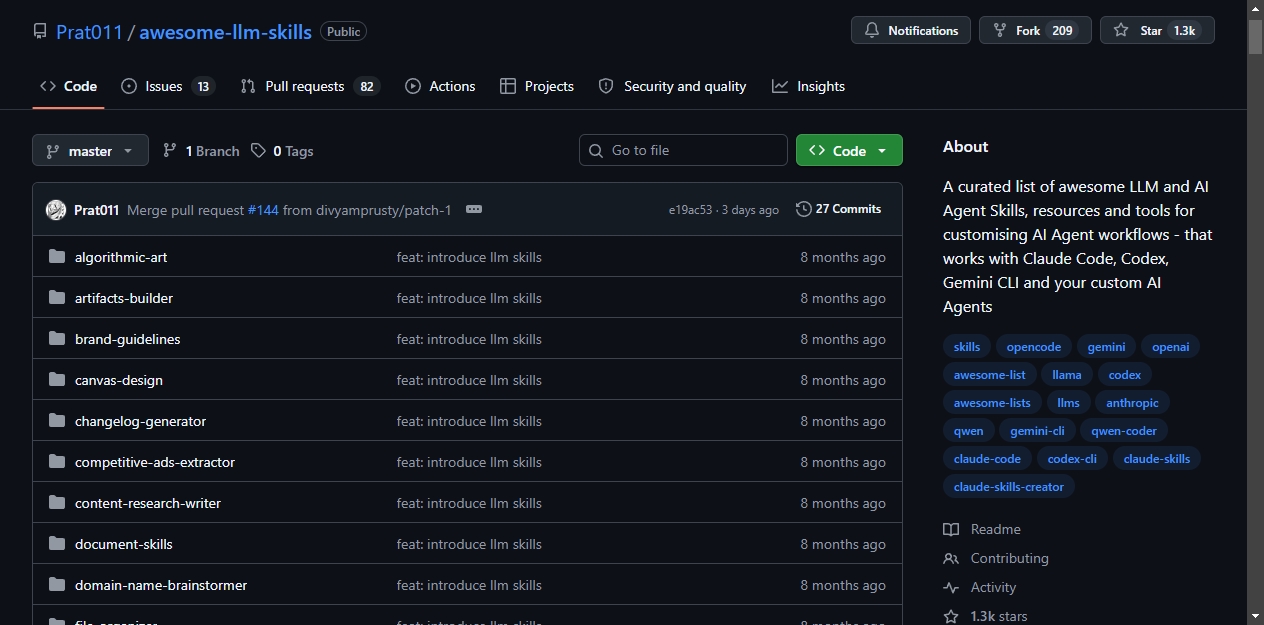The width and height of the screenshot is (1264, 625).
Task: Open the Issues tab
Action: click(x=168, y=86)
